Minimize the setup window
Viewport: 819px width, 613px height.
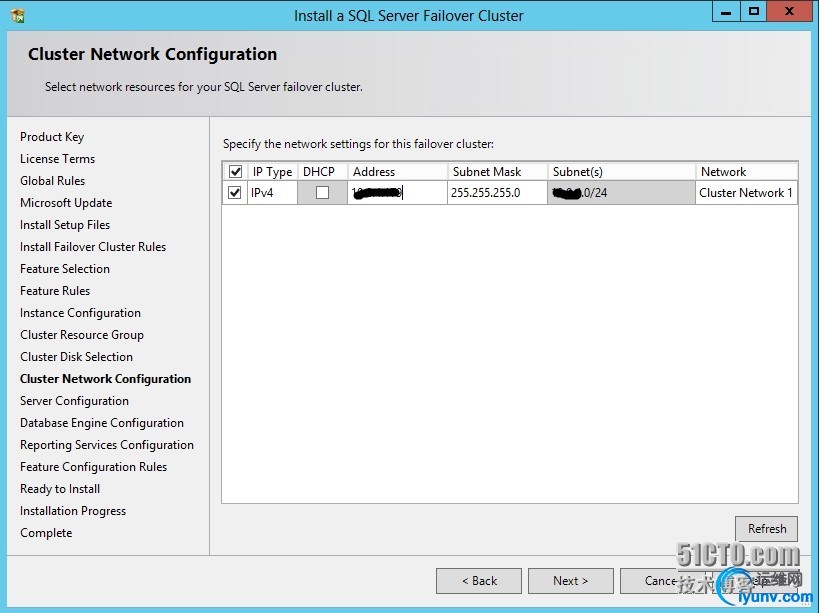pyautogui.click(x=726, y=11)
